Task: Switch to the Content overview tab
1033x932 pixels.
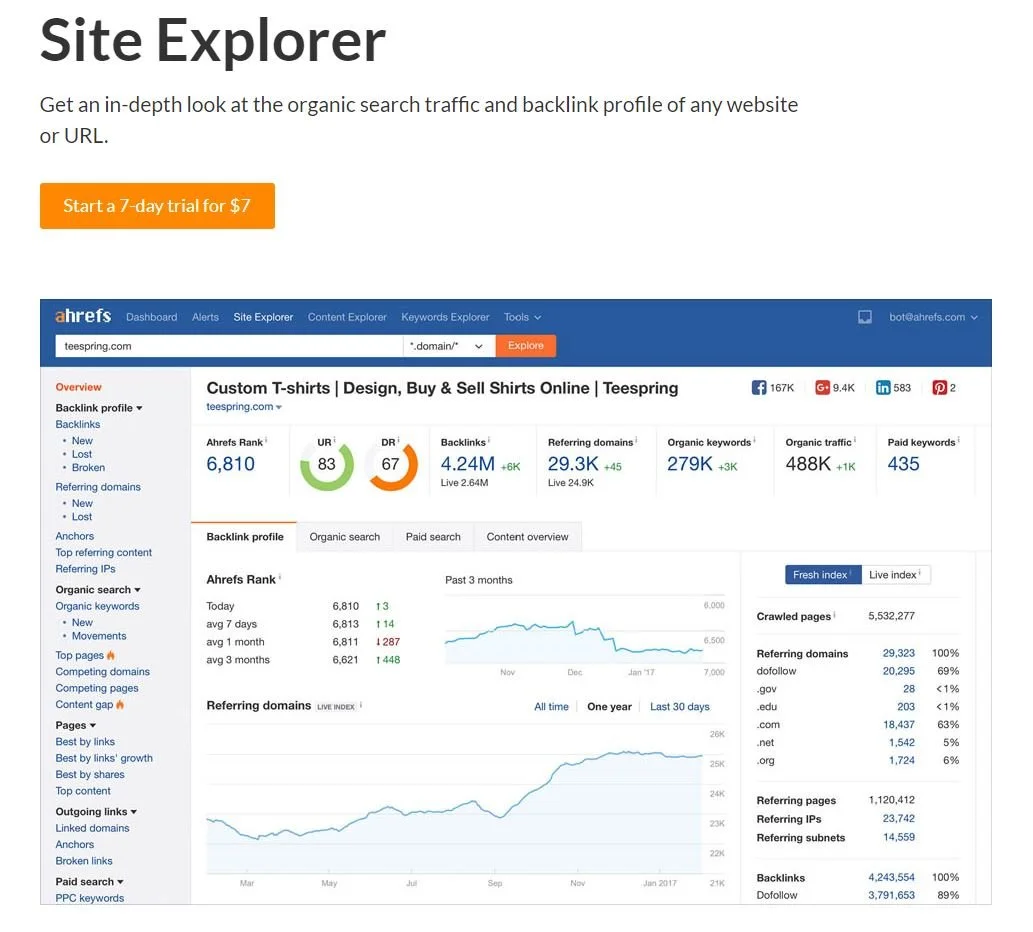Action: (x=528, y=537)
